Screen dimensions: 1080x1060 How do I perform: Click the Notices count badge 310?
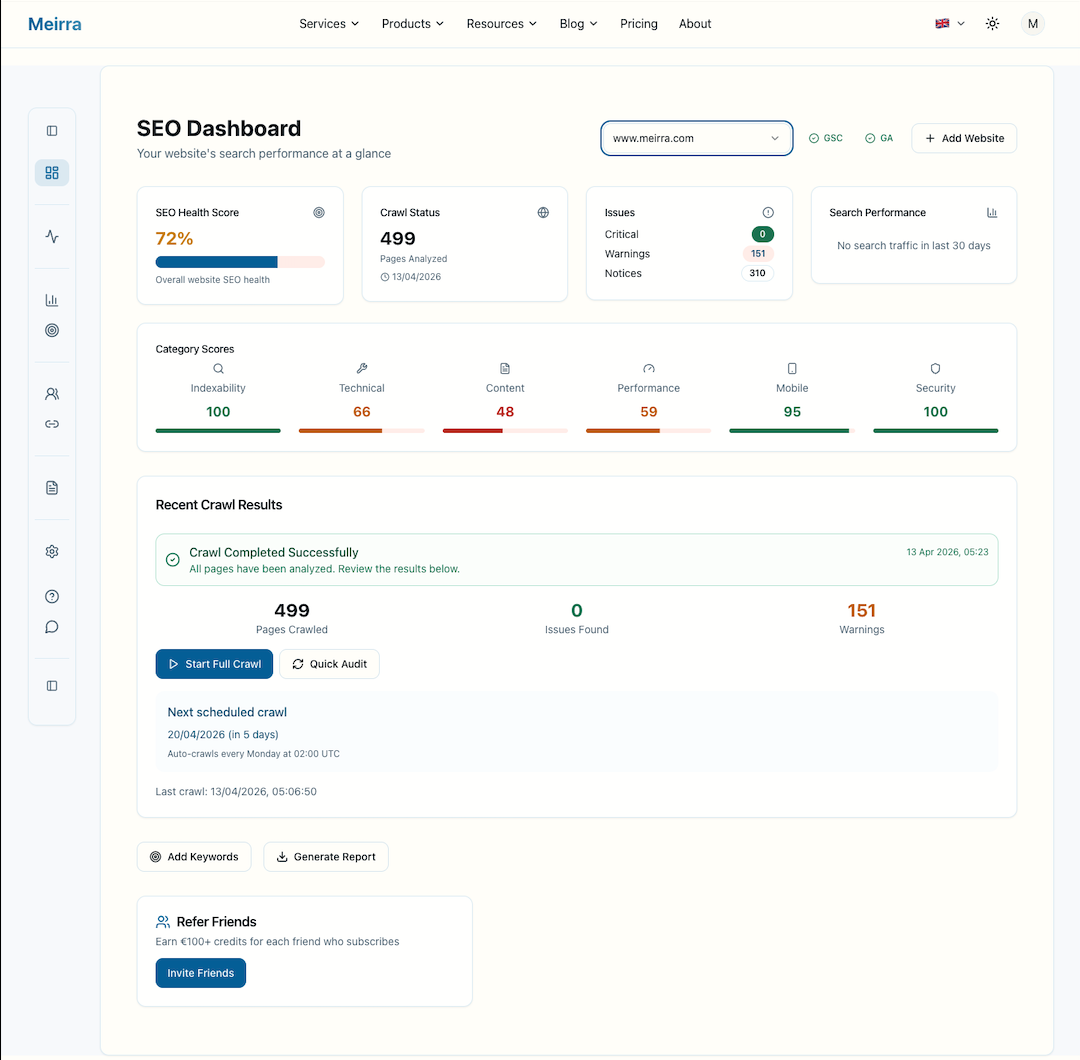758,273
